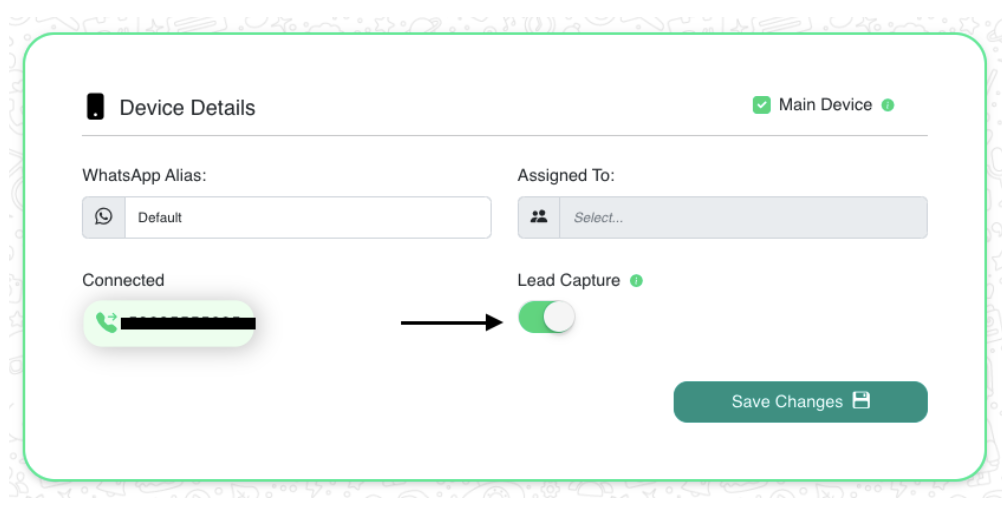Click the Connected label text
The height and width of the screenshot is (512, 1008).
click(x=123, y=280)
